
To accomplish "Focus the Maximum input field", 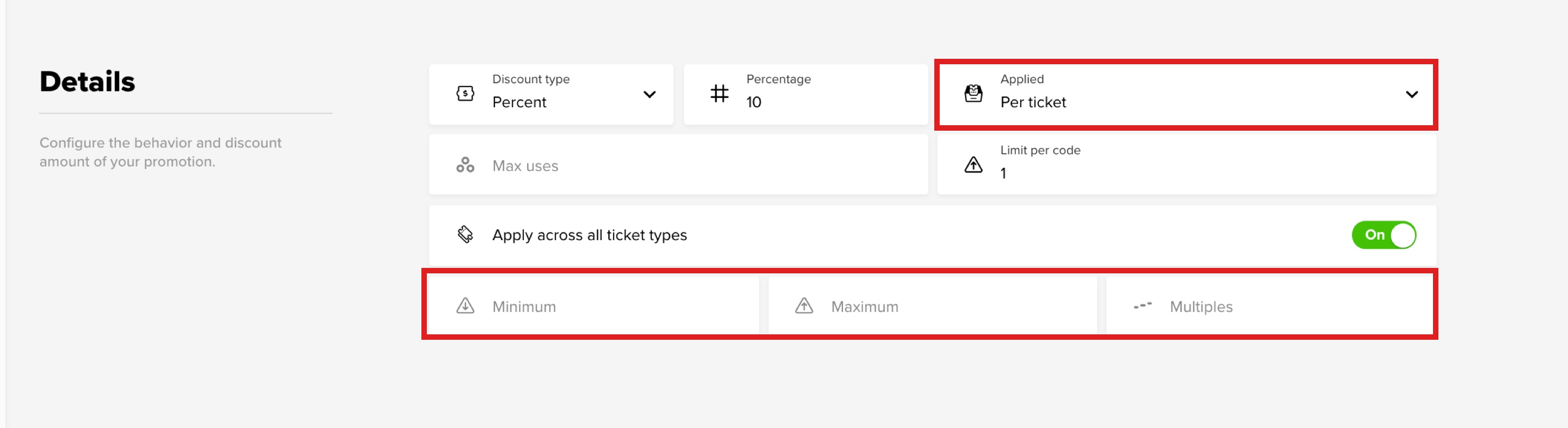I will point(932,305).
